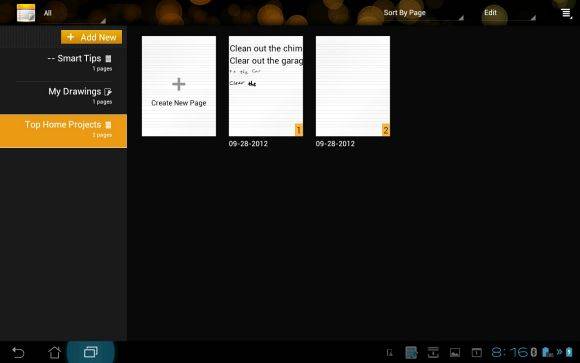
Task: Open the overflow menu icon
Action: tap(566, 13)
